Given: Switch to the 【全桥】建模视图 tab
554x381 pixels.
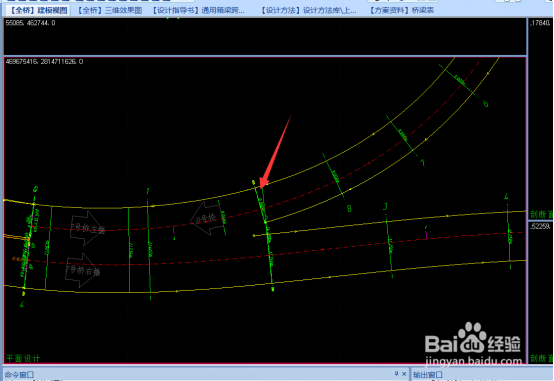Looking at the screenshot, I should point(38,10).
